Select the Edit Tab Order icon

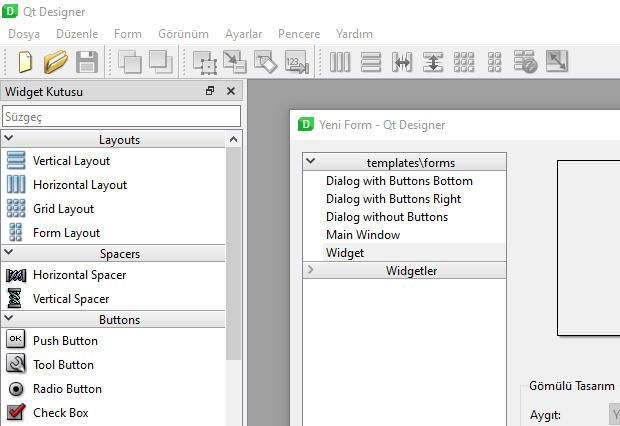pos(297,62)
